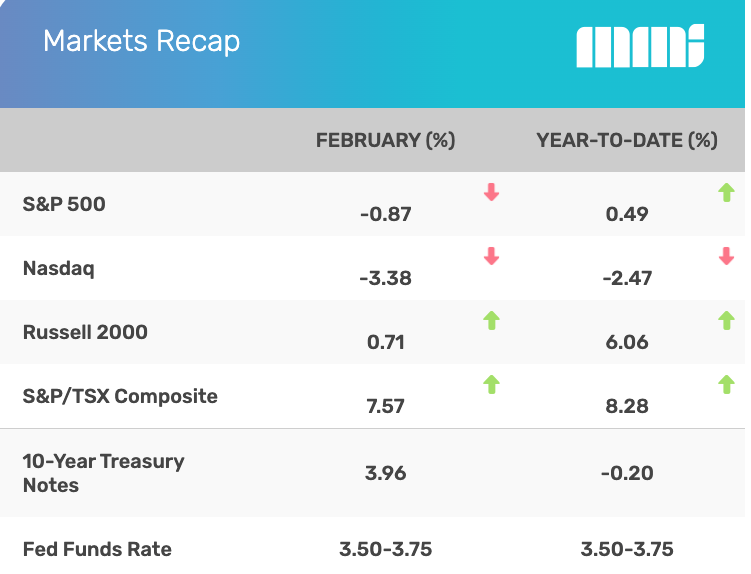Select the S&P/TSX Composite February up arrow
This screenshot has height=574, width=751.
click(x=491, y=384)
